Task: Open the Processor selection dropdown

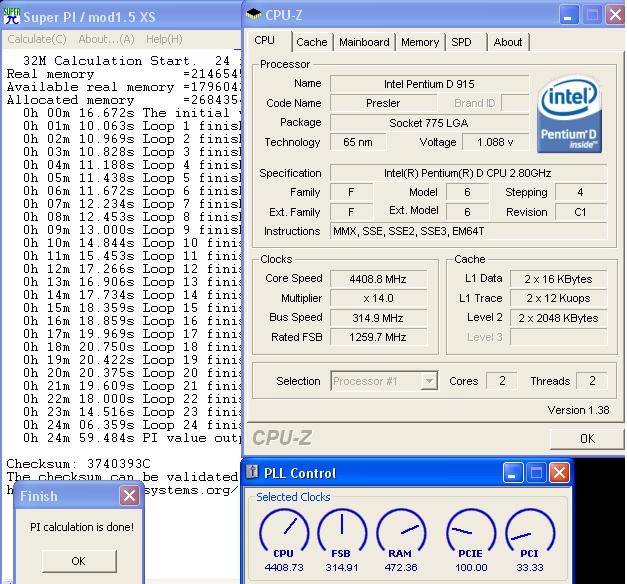Action: 429,380
